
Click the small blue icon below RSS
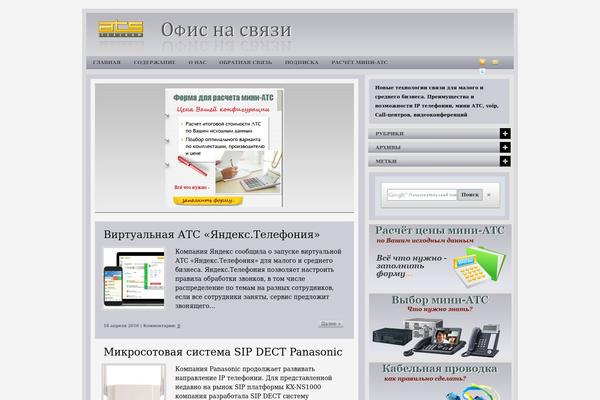[483, 72]
